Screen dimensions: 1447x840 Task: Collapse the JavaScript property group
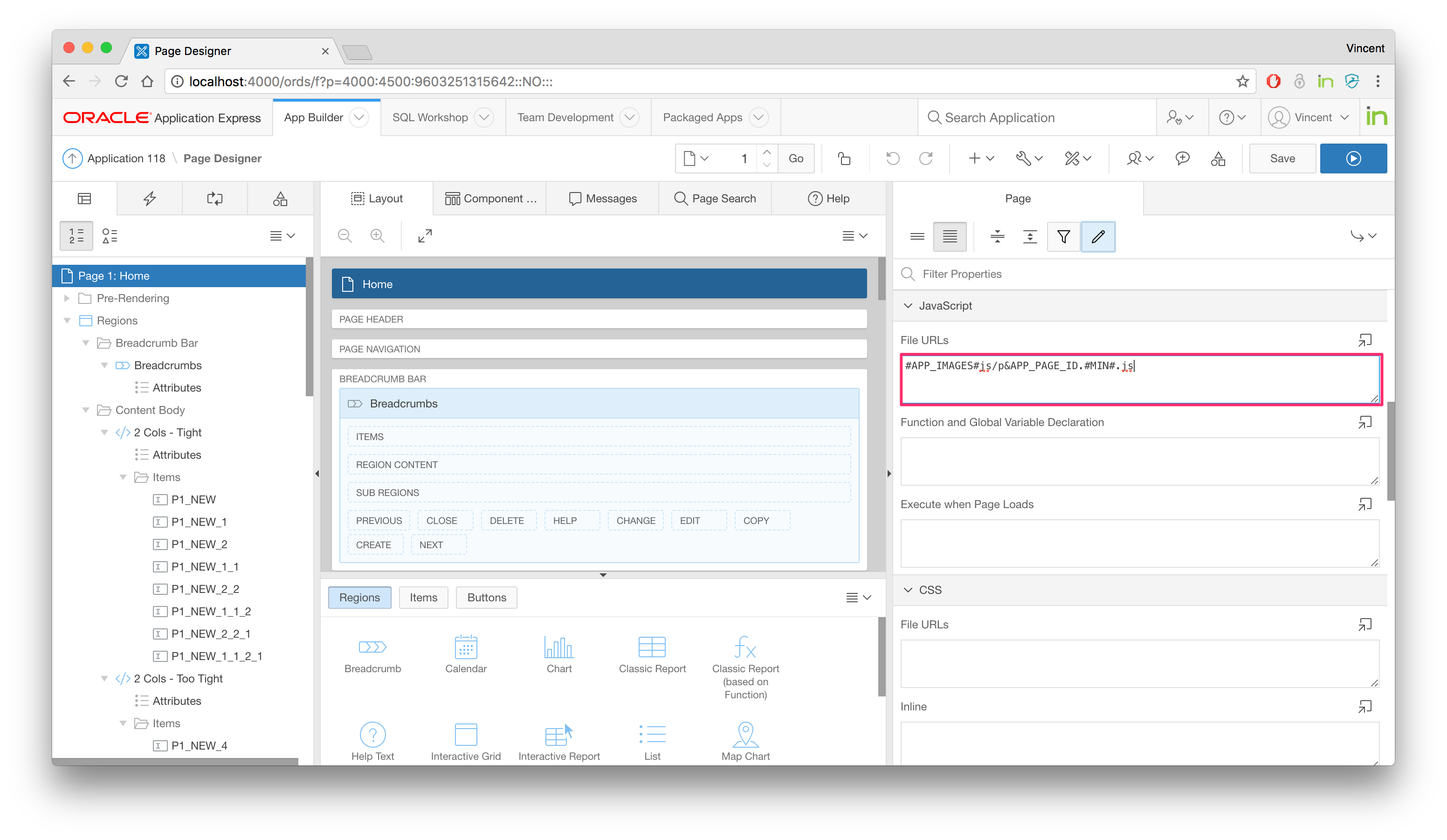tap(908, 305)
